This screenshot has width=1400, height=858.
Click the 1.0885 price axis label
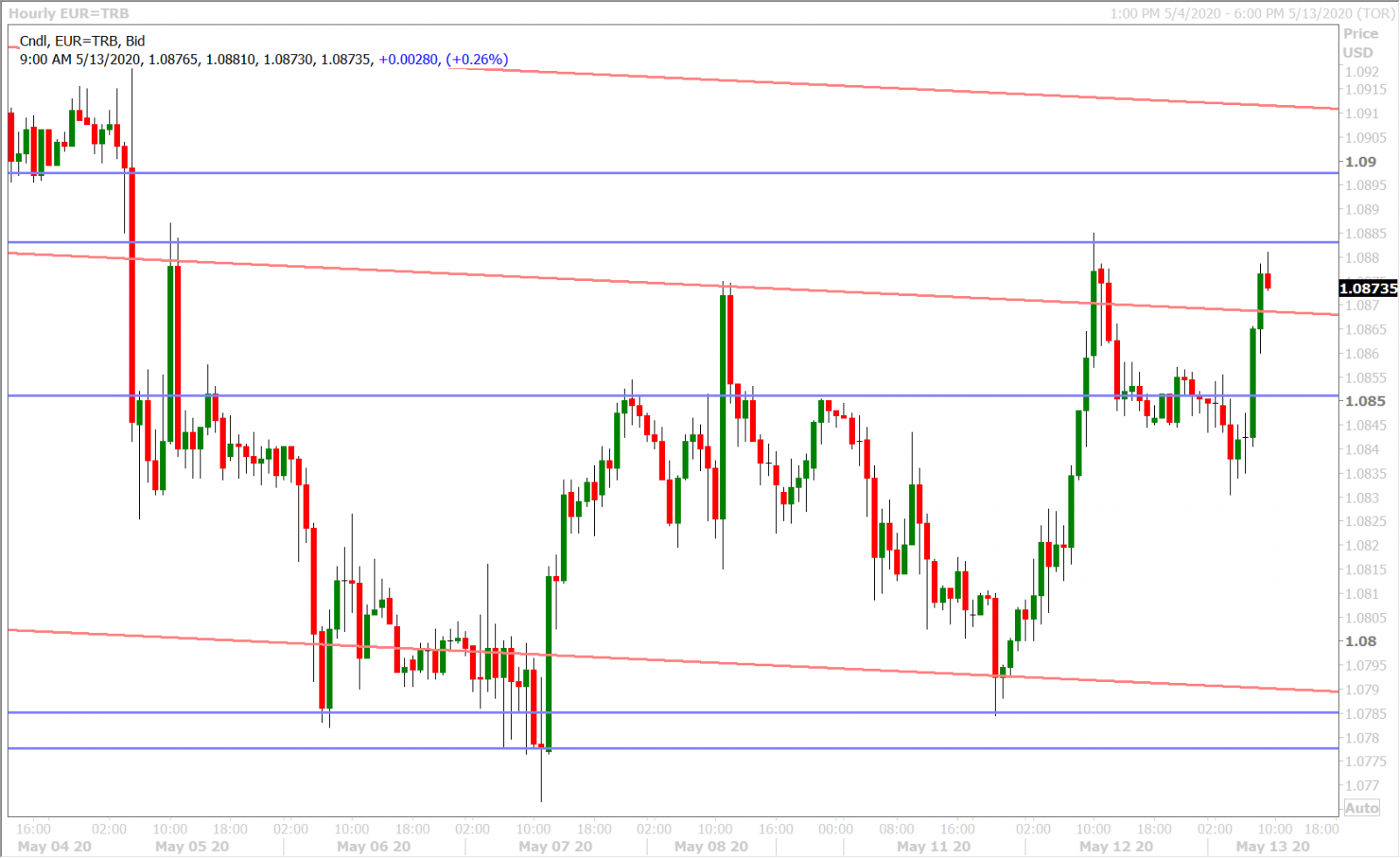(1365, 234)
